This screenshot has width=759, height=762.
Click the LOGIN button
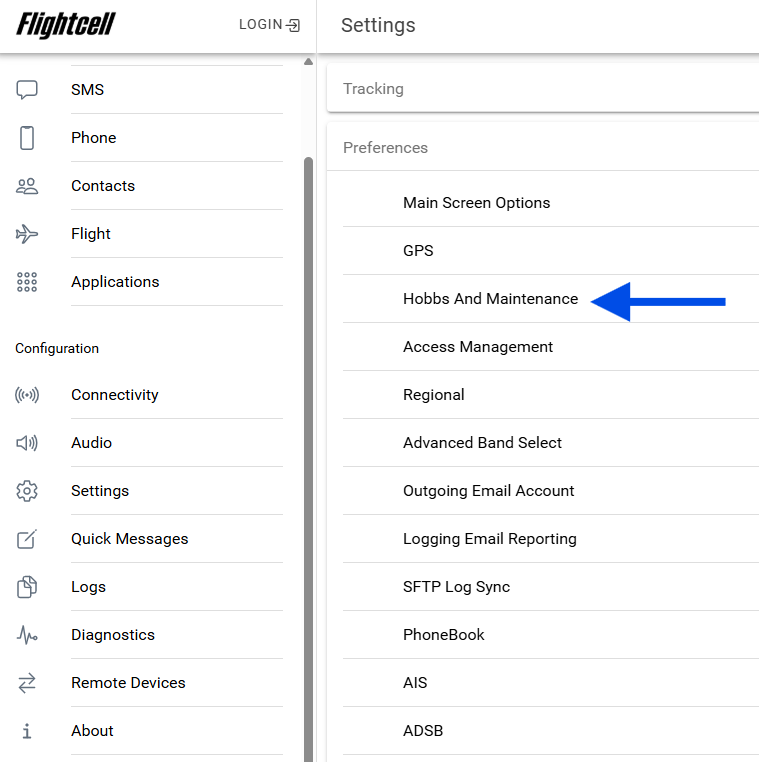(x=269, y=25)
